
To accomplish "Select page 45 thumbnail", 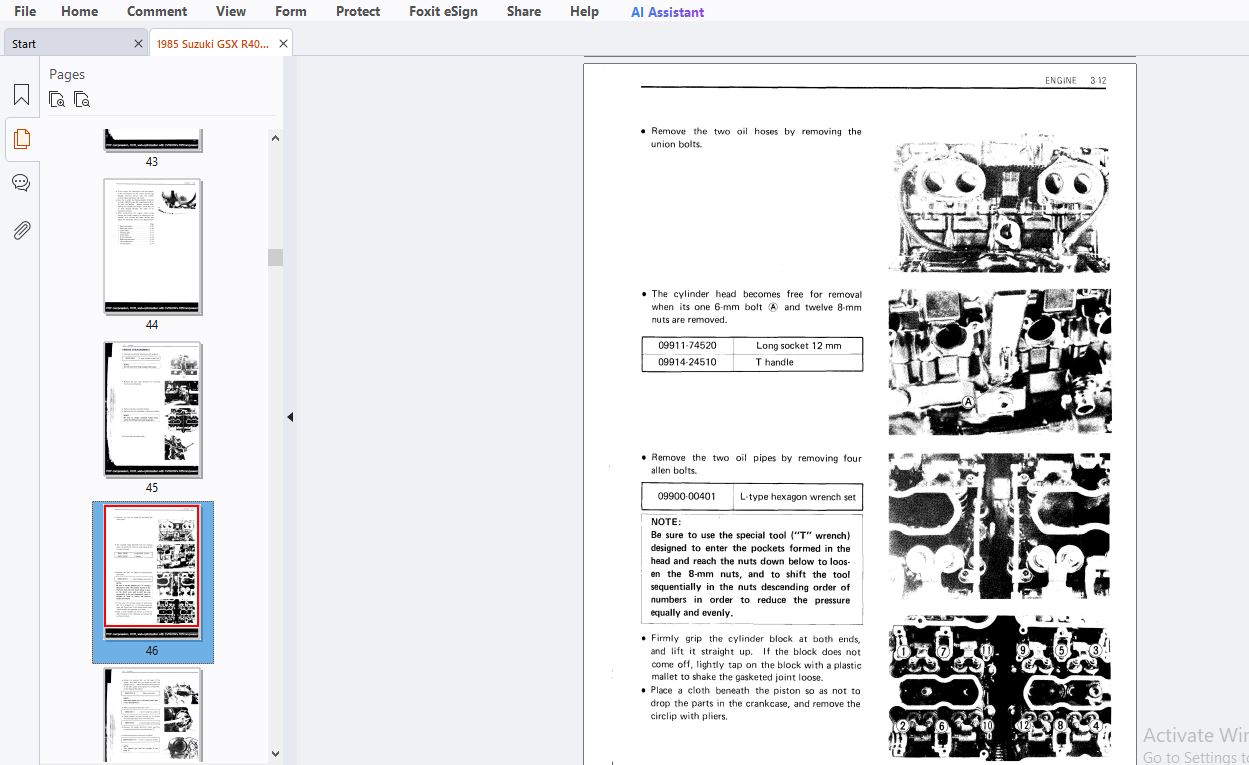I will (152, 409).
